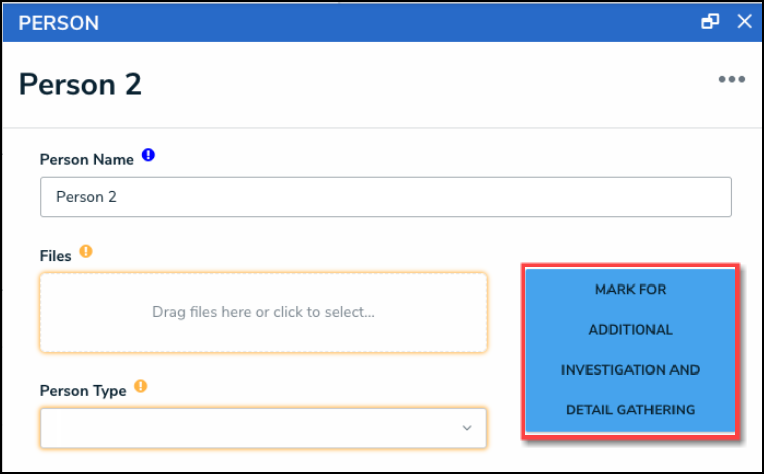The width and height of the screenshot is (764, 474).
Task: Click the empty area of the blue title bar
Action: click(x=400, y=22)
